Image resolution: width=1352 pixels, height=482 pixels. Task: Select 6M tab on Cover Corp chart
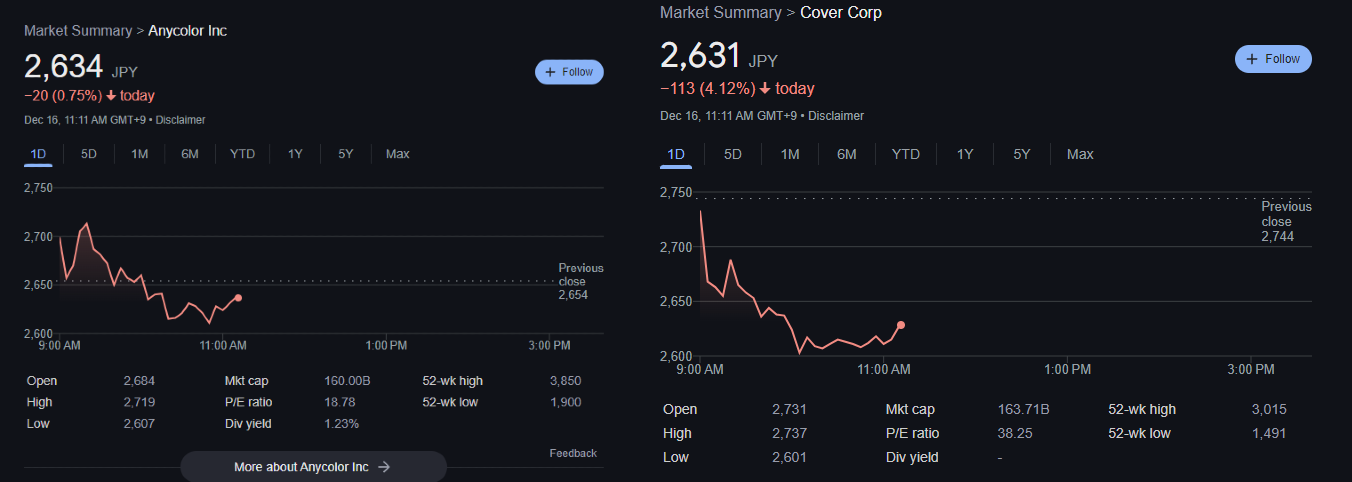[x=847, y=154]
